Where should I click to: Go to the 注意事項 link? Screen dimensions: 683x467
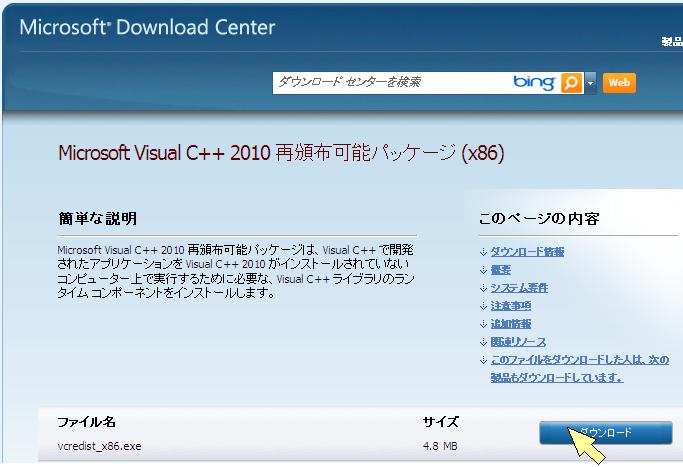pyautogui.click(x=511, y=306)
